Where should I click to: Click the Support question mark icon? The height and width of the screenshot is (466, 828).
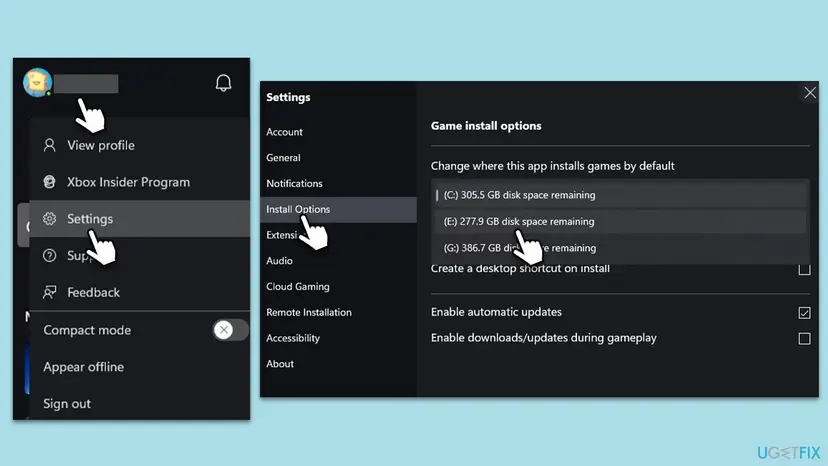[x=50, y=256]
